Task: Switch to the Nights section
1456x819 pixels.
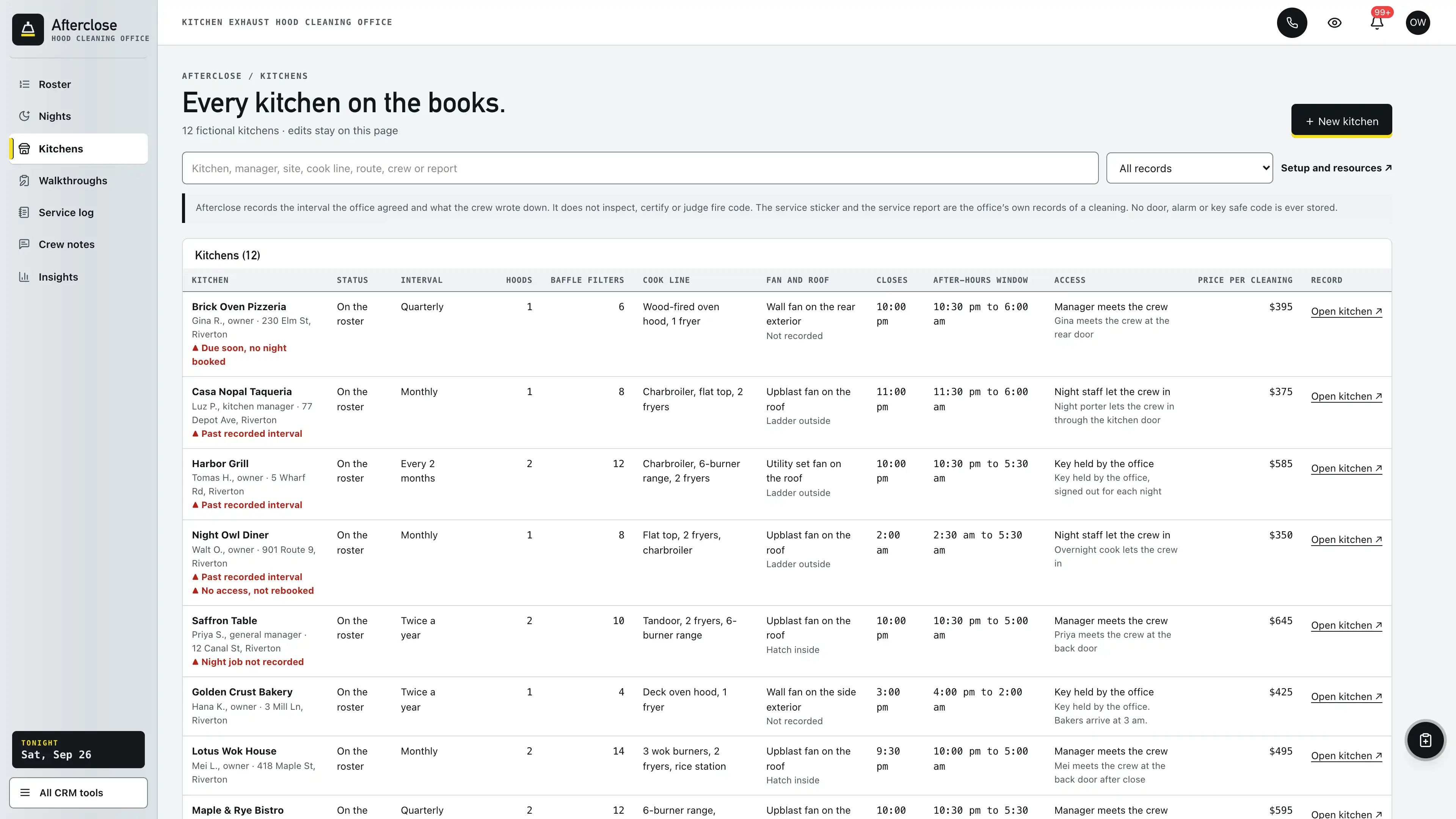Action: click(78, 116)
